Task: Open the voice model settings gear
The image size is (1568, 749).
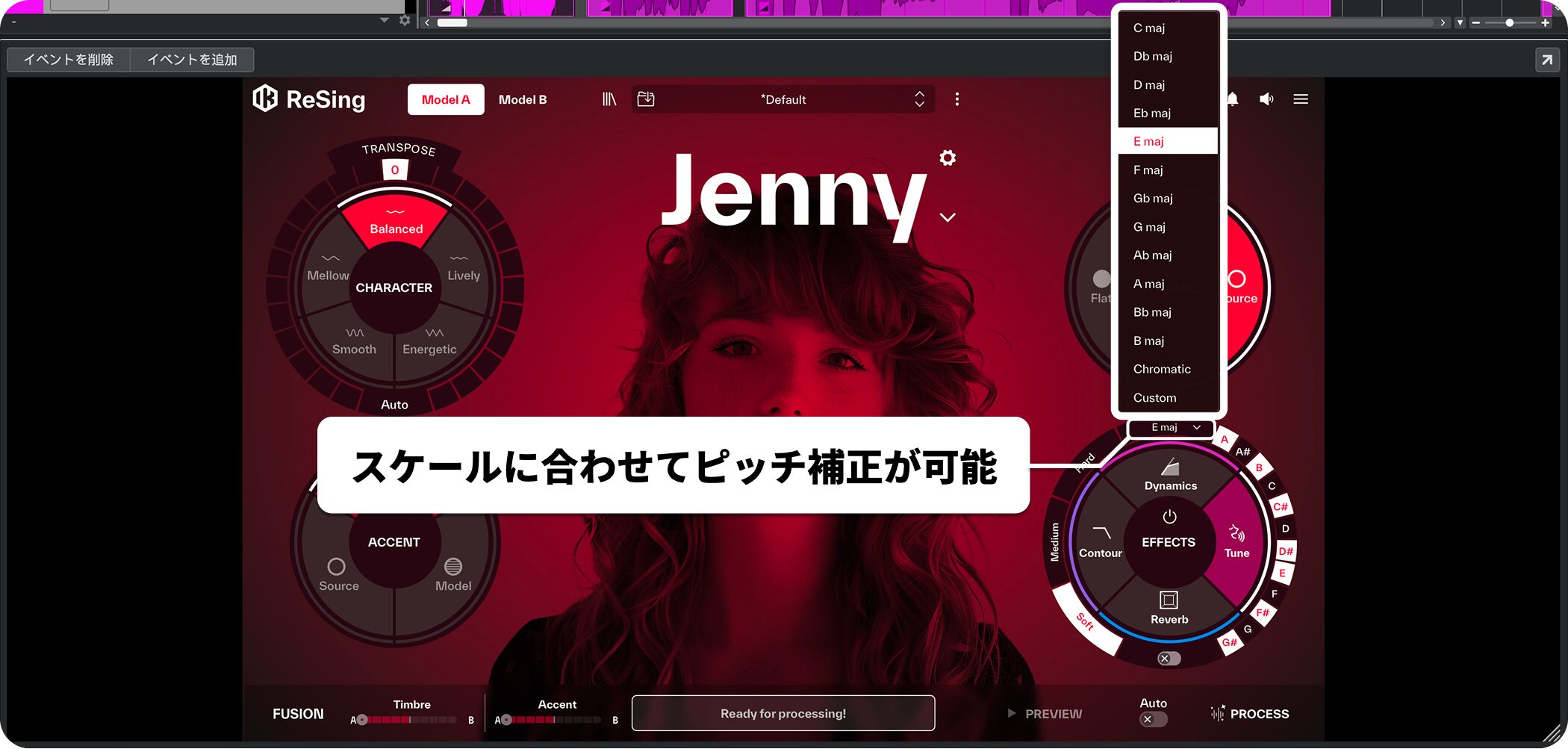Action: pos(948,158)
